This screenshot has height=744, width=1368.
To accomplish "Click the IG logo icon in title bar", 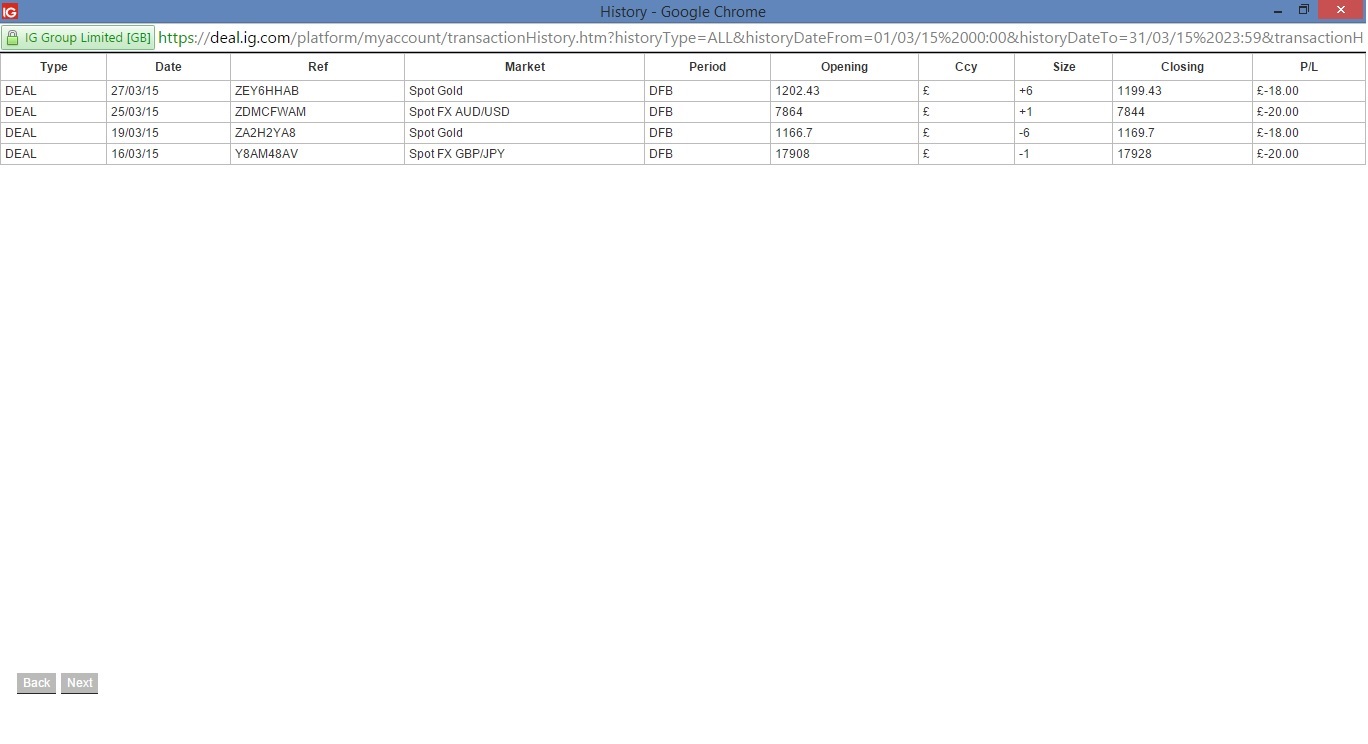I will coord(10,12).
